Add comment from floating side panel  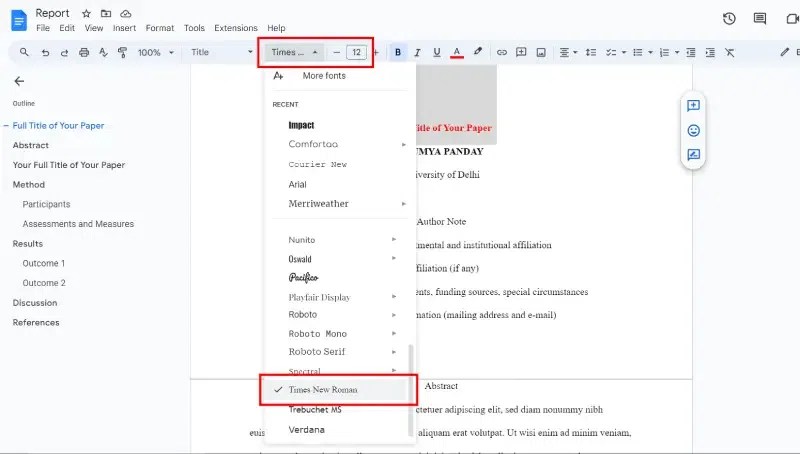pyautogui.click(x=693, y=106)
